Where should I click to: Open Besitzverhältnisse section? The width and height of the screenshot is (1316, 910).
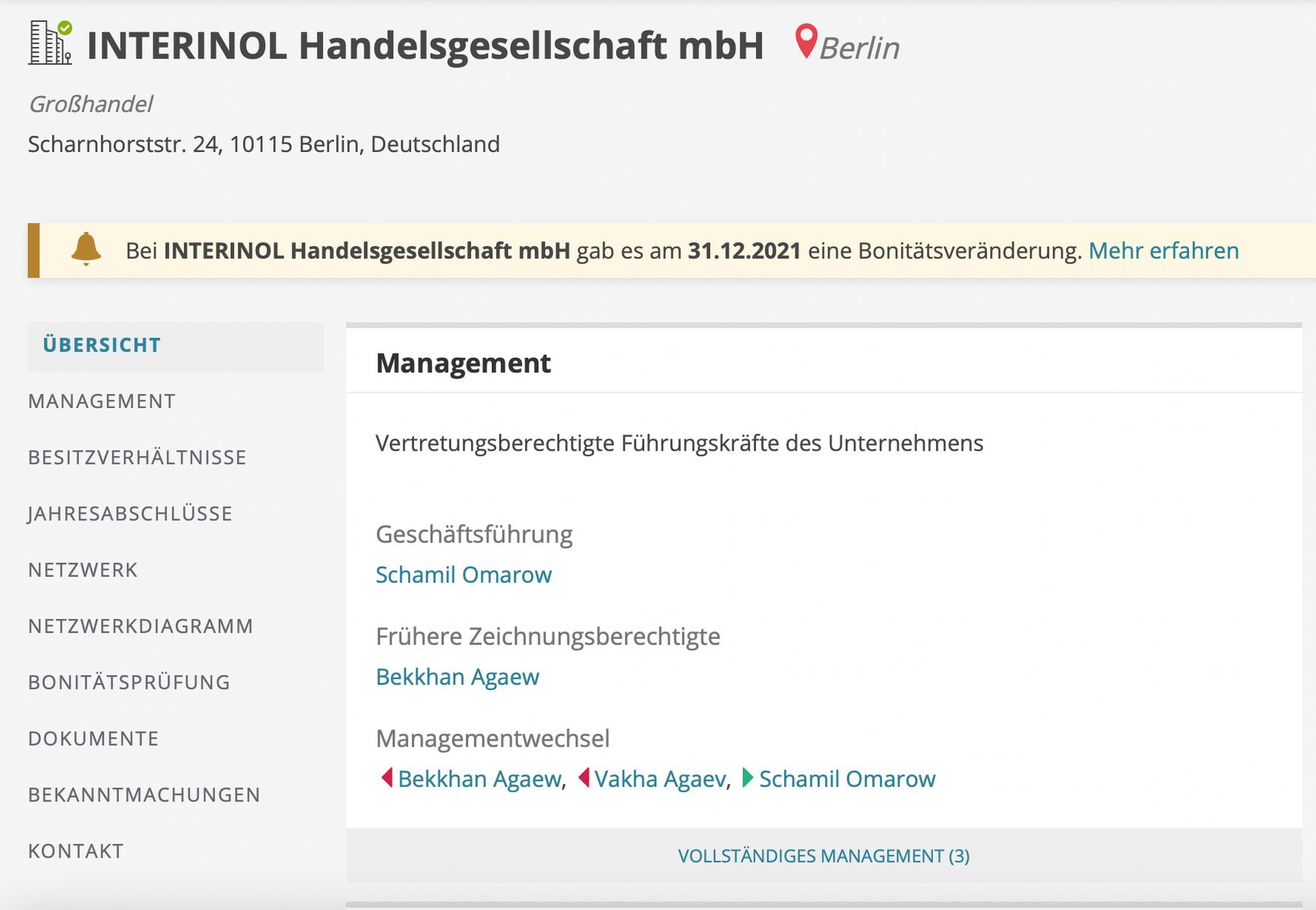(x=138, y=458)
